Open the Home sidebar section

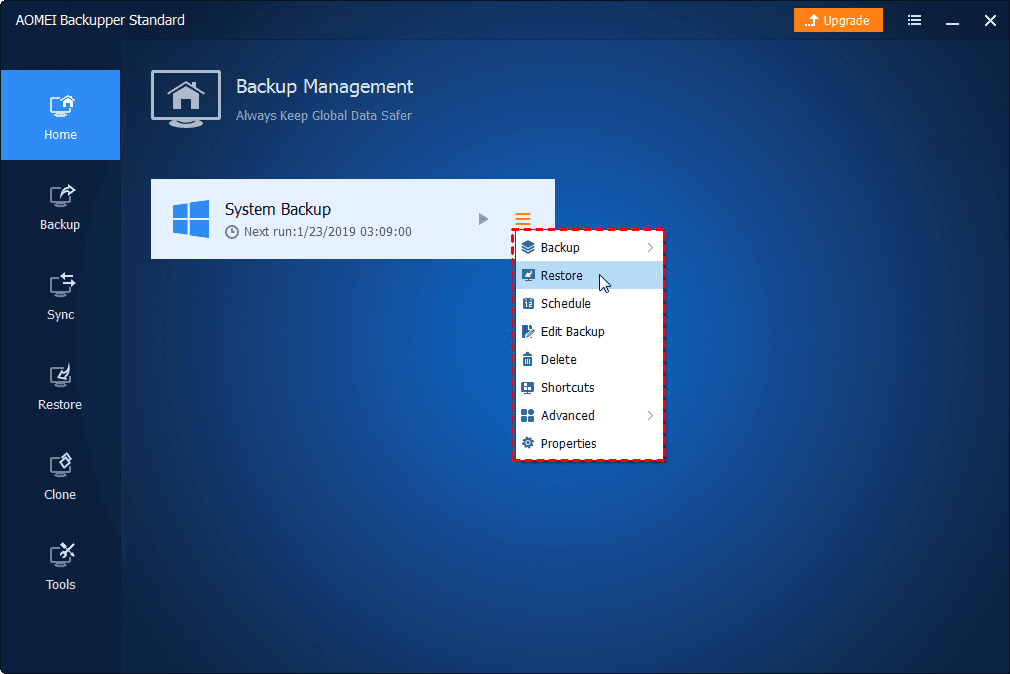[x=60, y=116]
